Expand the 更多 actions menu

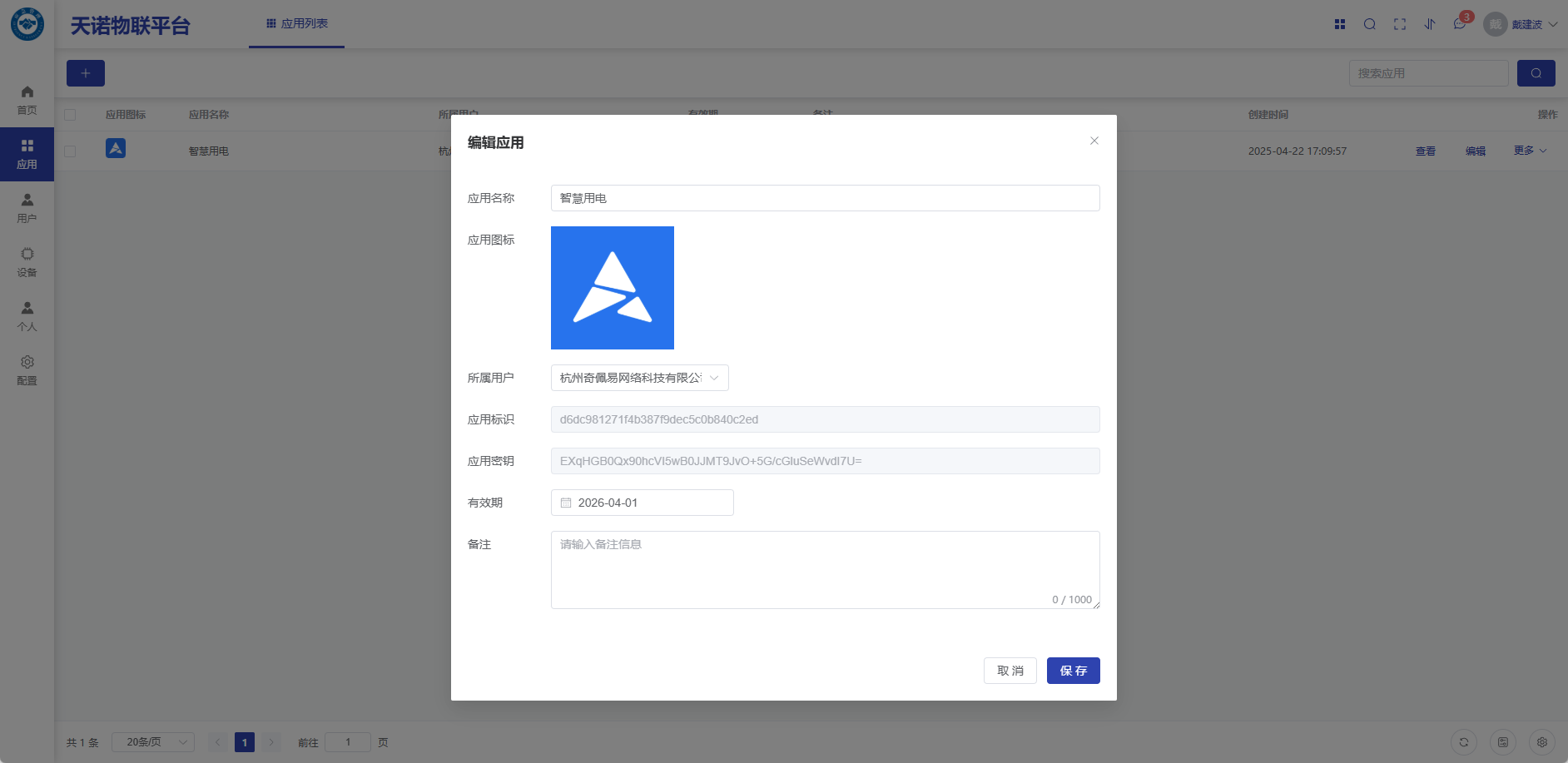1530,151
